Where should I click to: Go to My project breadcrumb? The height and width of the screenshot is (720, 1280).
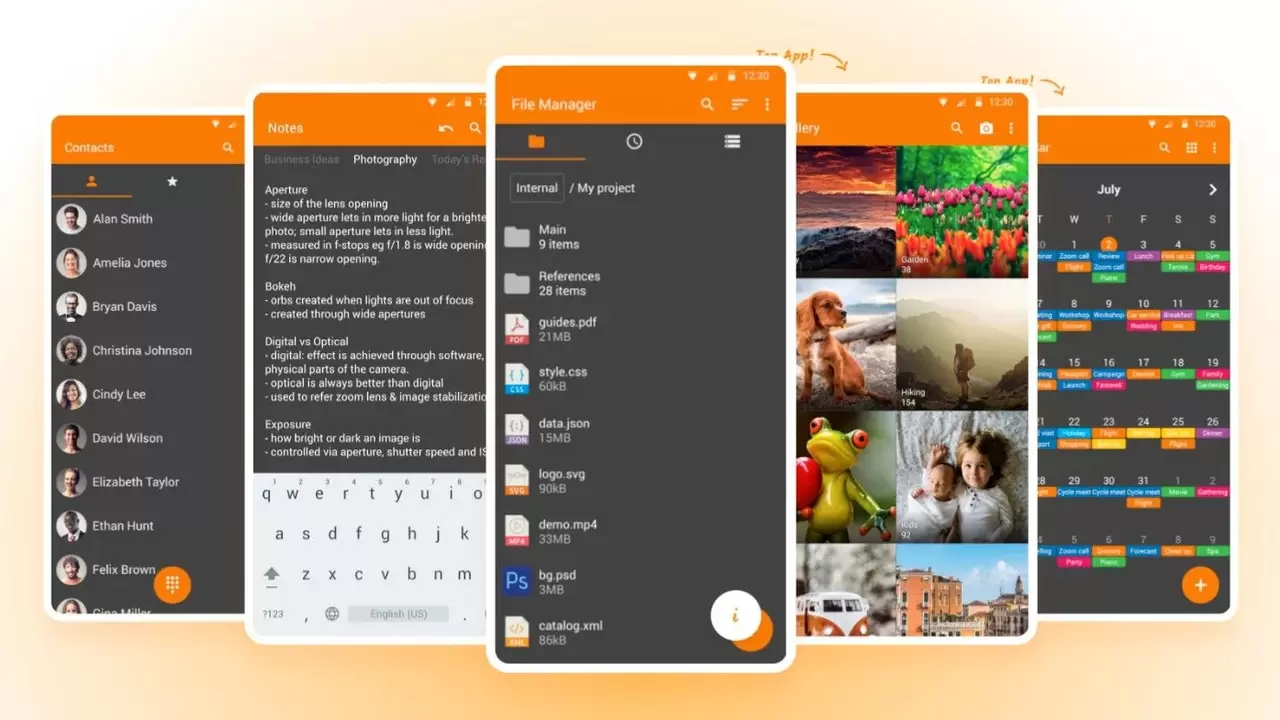pos(606,188)
